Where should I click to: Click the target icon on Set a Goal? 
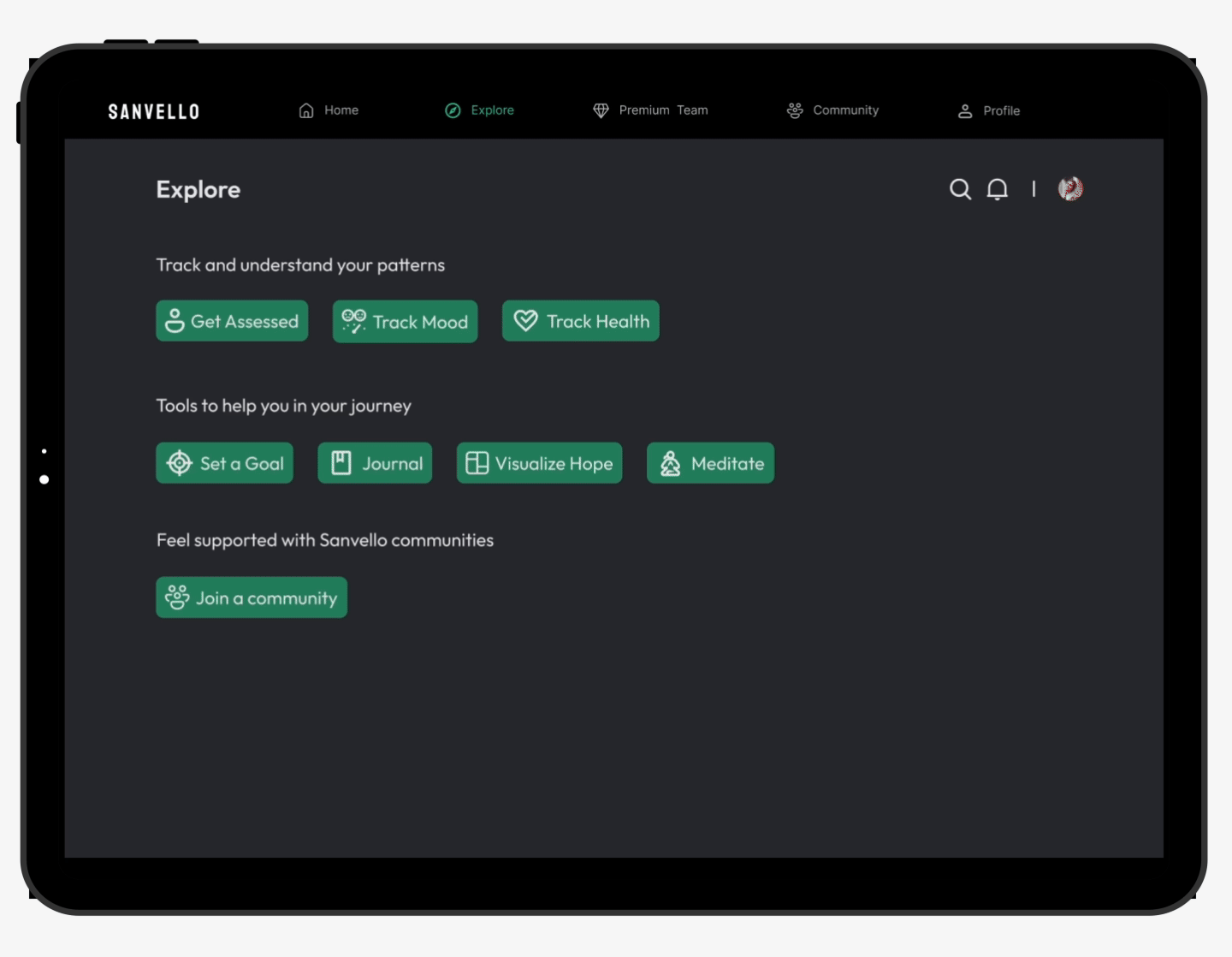(x=178, y=462)
